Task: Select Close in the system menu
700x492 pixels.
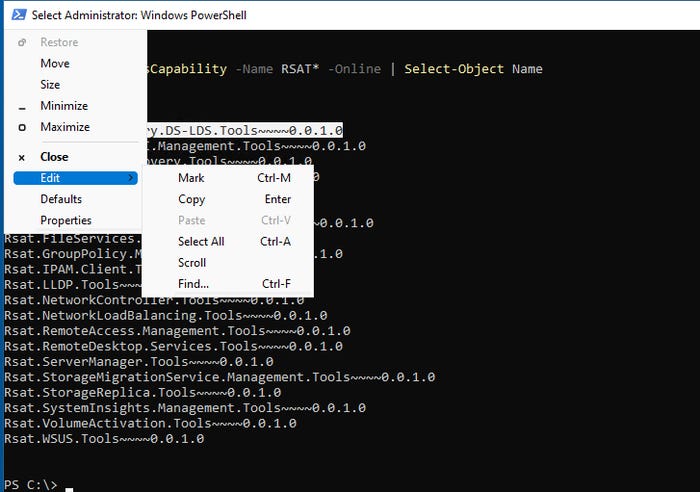Action: click(x=75, y=157)
